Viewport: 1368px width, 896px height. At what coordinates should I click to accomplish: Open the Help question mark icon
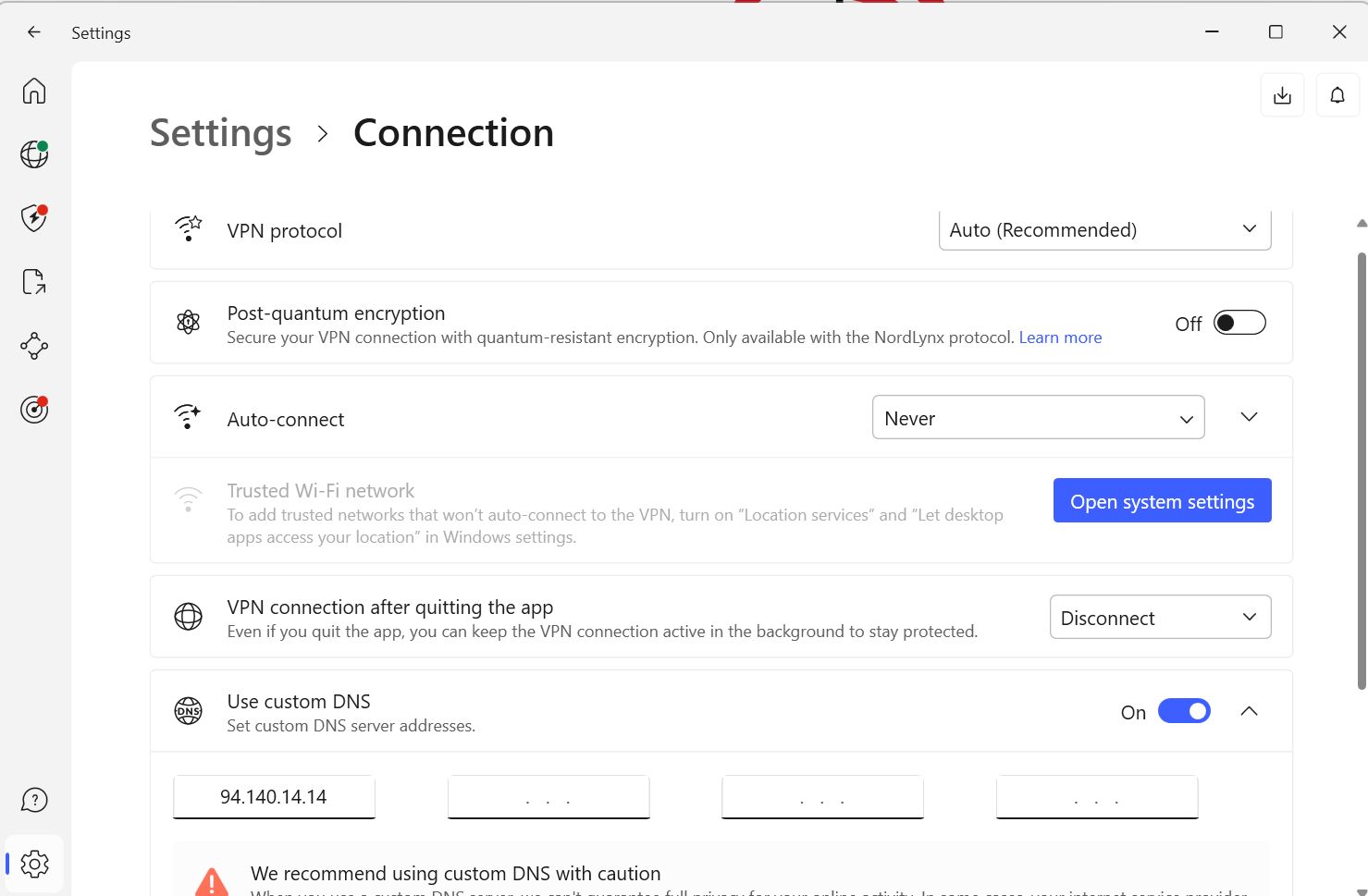coord(34,800)
